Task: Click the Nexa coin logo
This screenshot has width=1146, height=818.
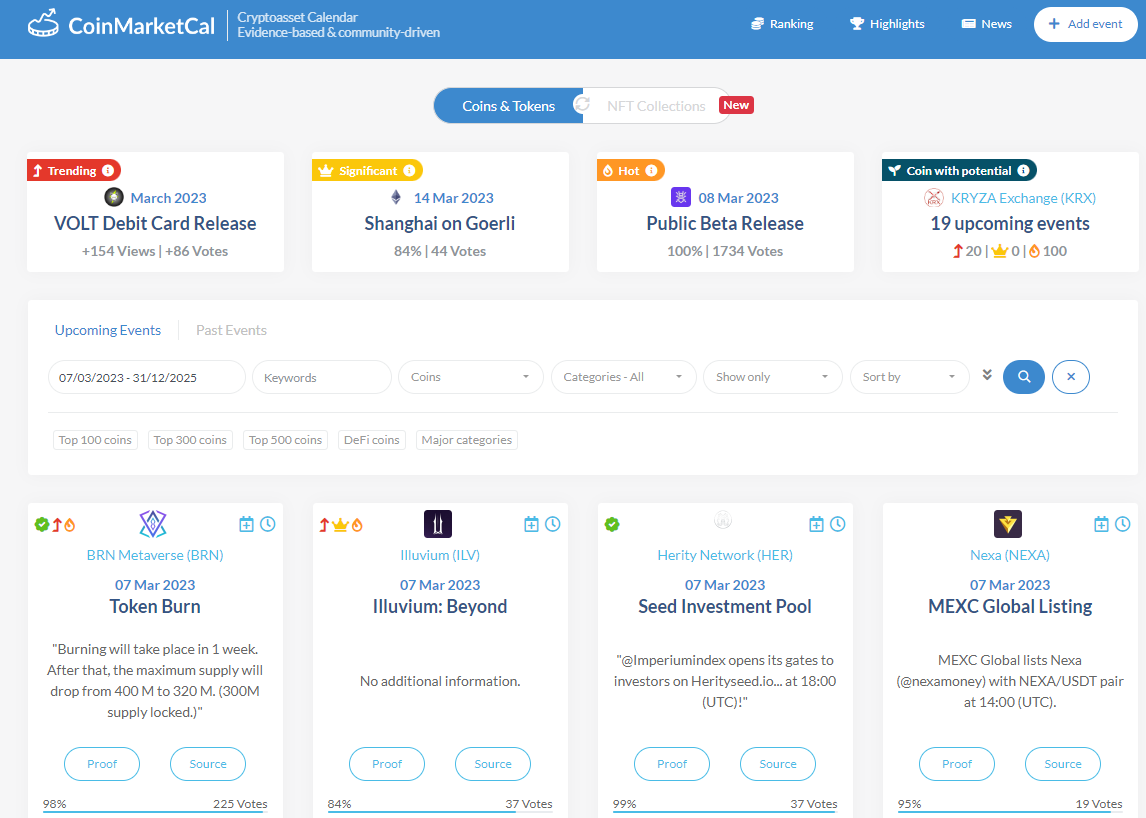Action: 1008,523
